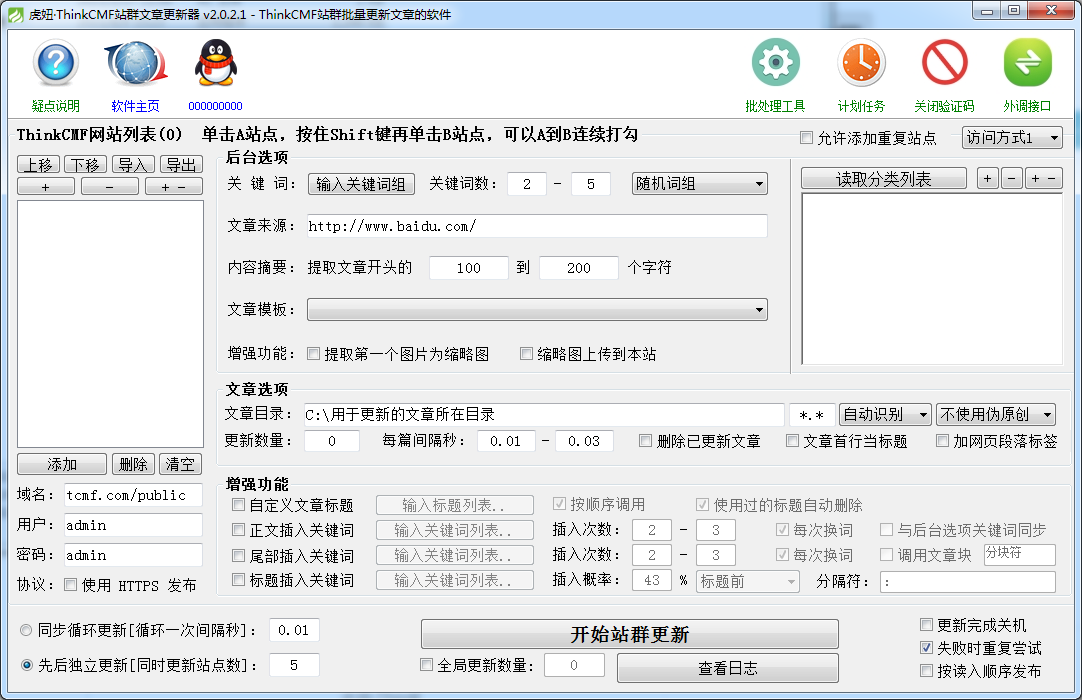This screenshot has height=700, width=1082.
Task: Expand the 文章模板 dropdown
Action: 538,309
